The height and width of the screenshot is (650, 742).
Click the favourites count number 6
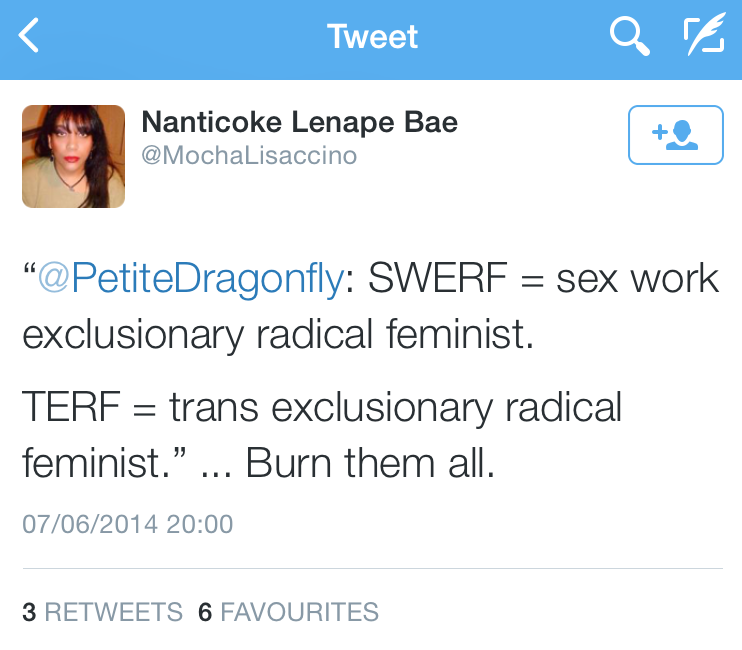point(205,612)
